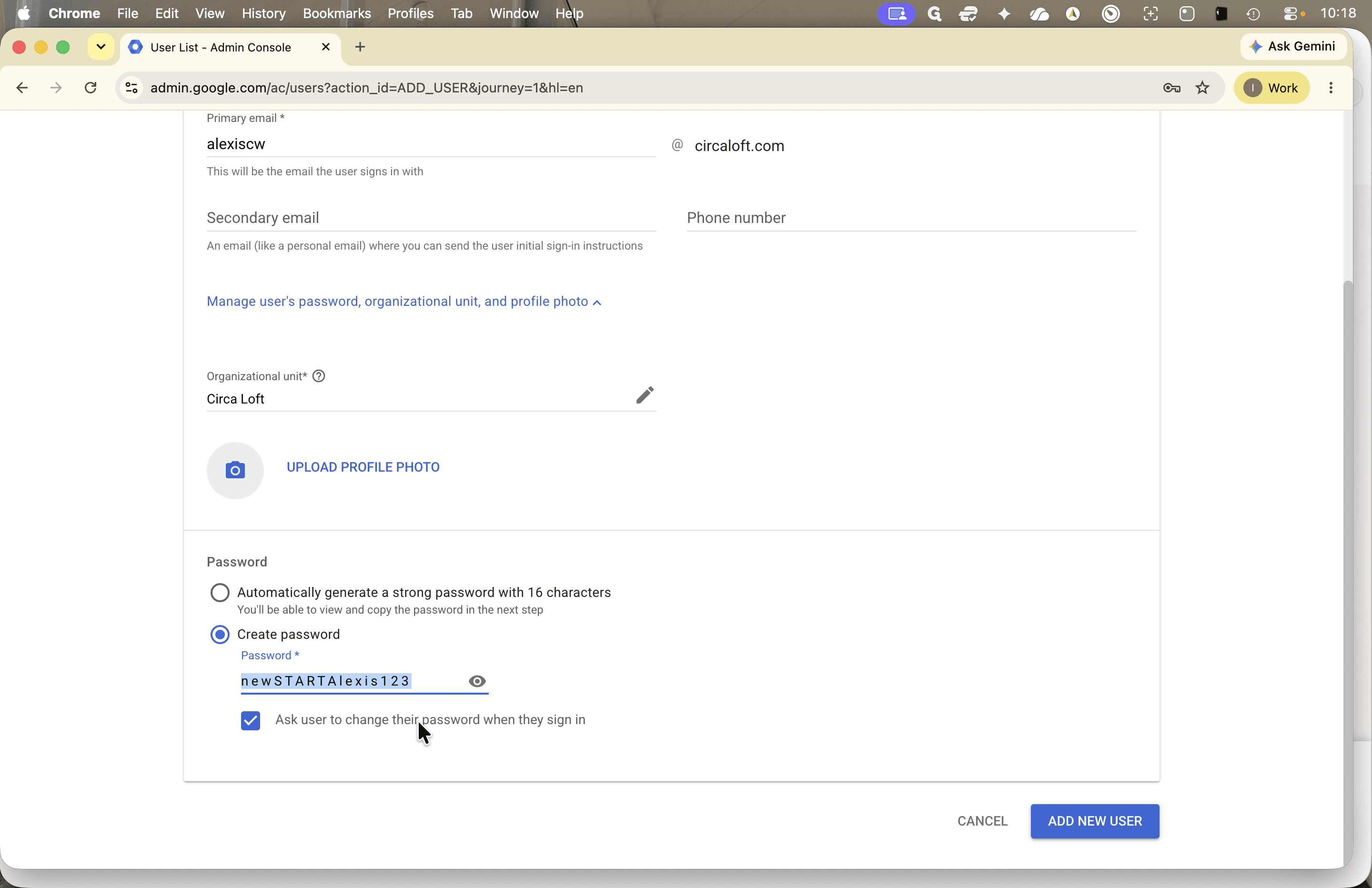
Task: Open the Profiles menu
Action: (411, 13)
